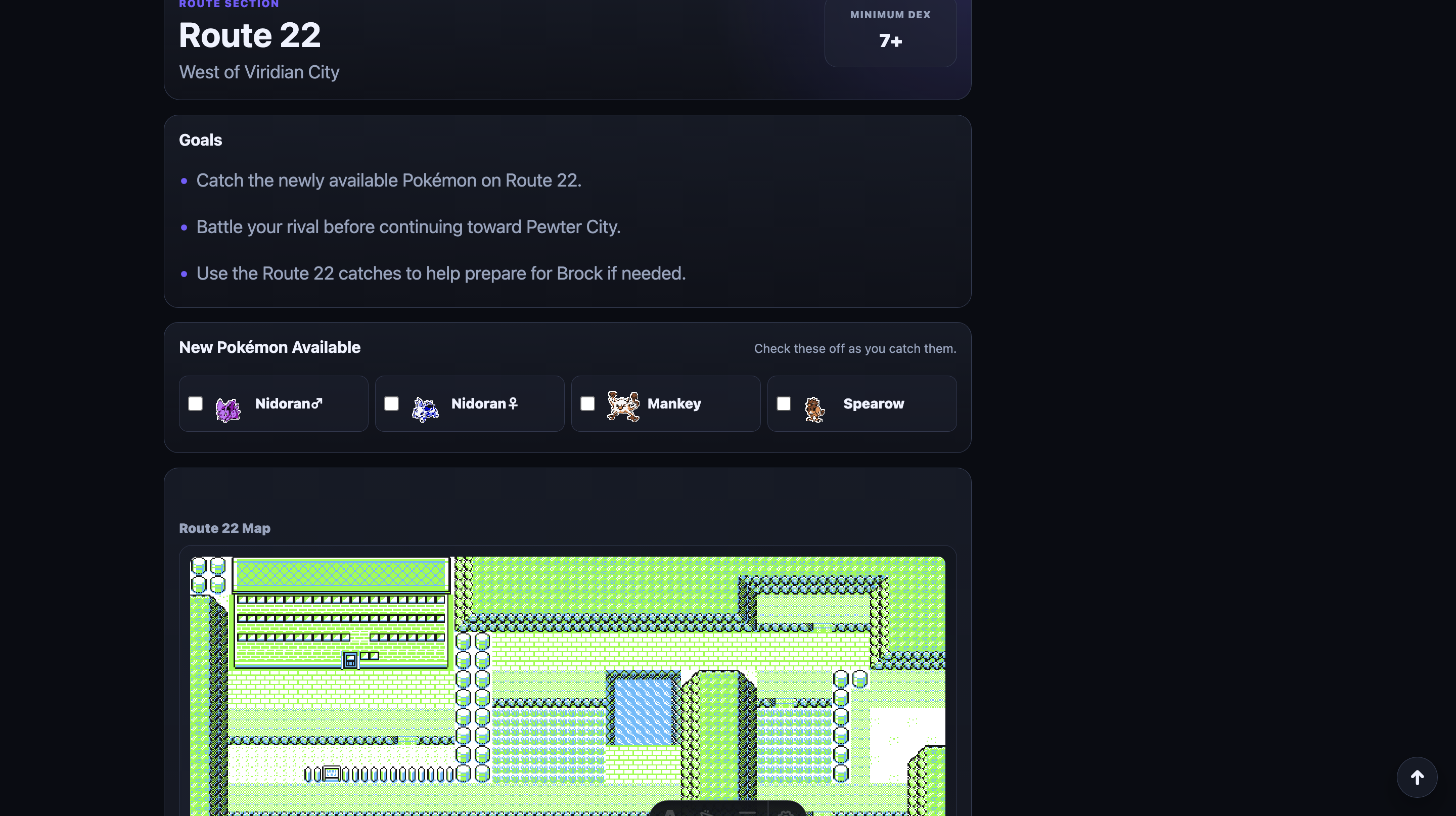This screenshot has width=1456, height=816.
Task: Click the purple Nidoran♂ sprite icon
Action: click(229, 409)
